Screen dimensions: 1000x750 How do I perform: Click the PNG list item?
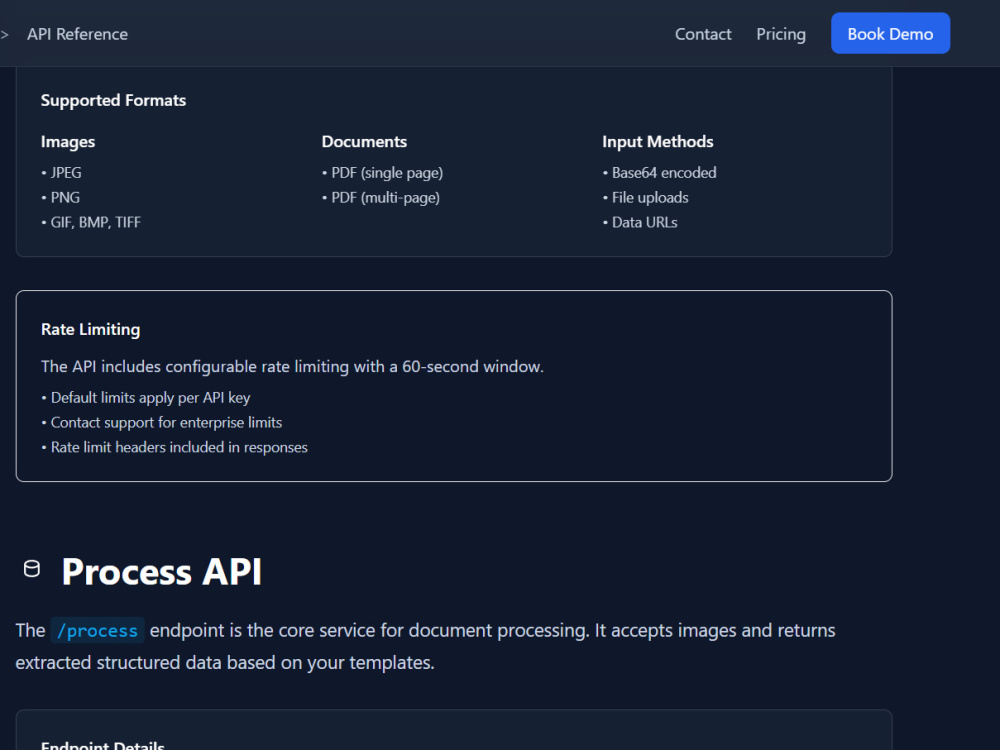[61, 198]
